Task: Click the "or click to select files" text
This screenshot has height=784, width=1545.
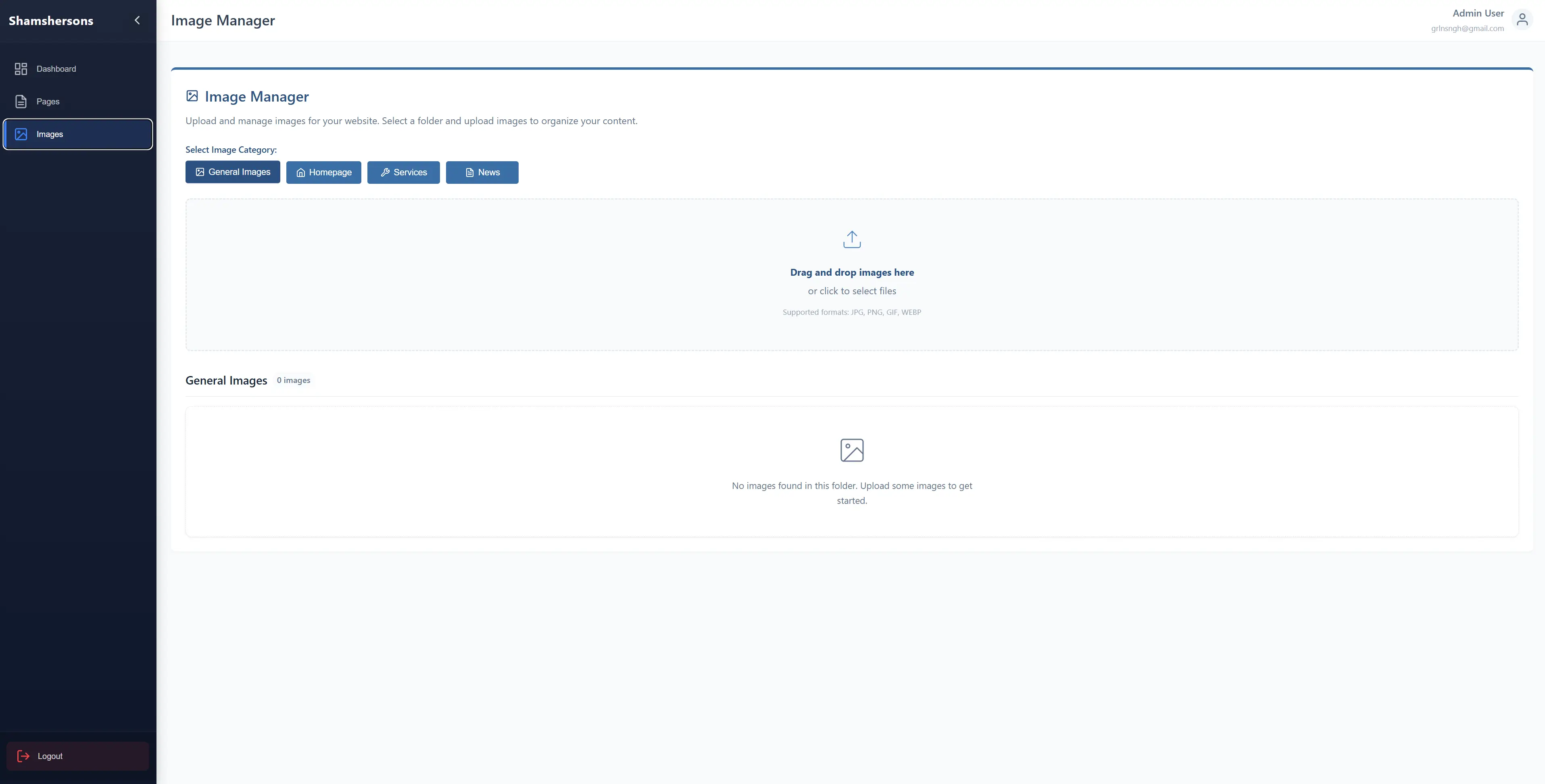Action: [852, 291]
